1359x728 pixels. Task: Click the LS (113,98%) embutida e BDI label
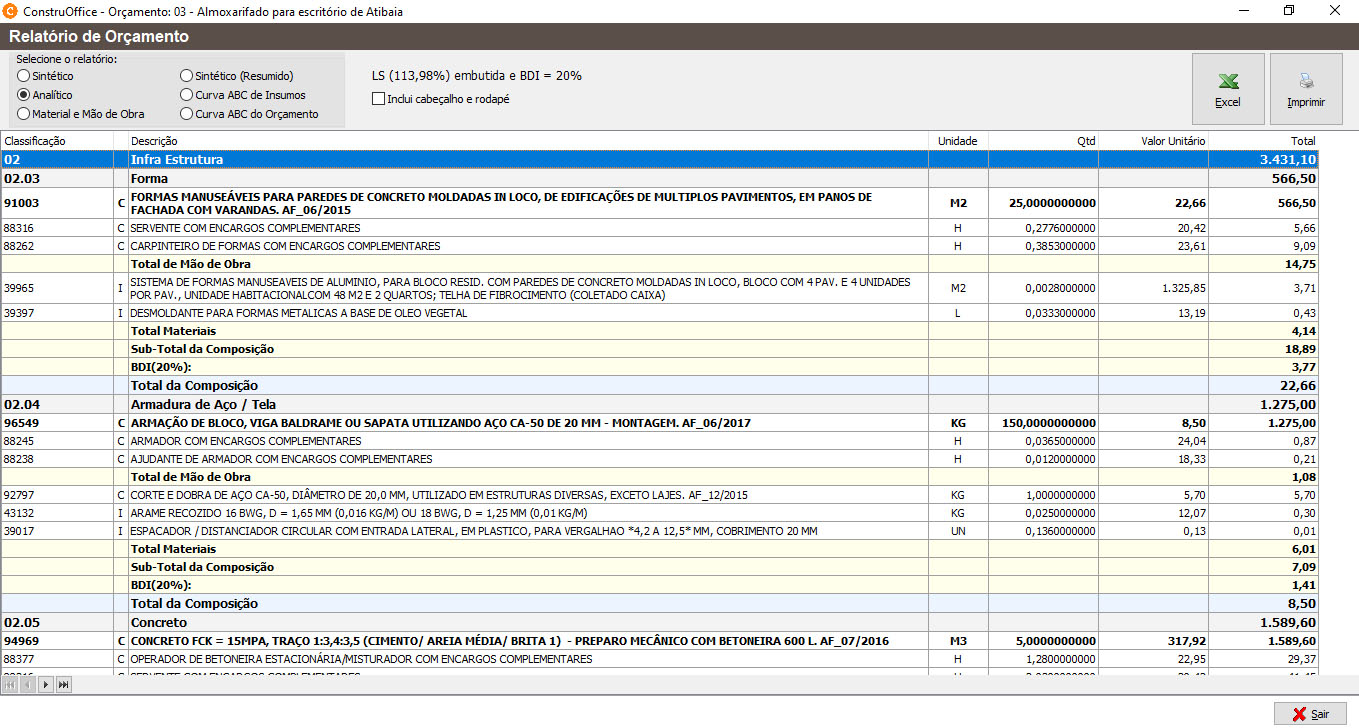pyautogui.click(x=476, y=76)
